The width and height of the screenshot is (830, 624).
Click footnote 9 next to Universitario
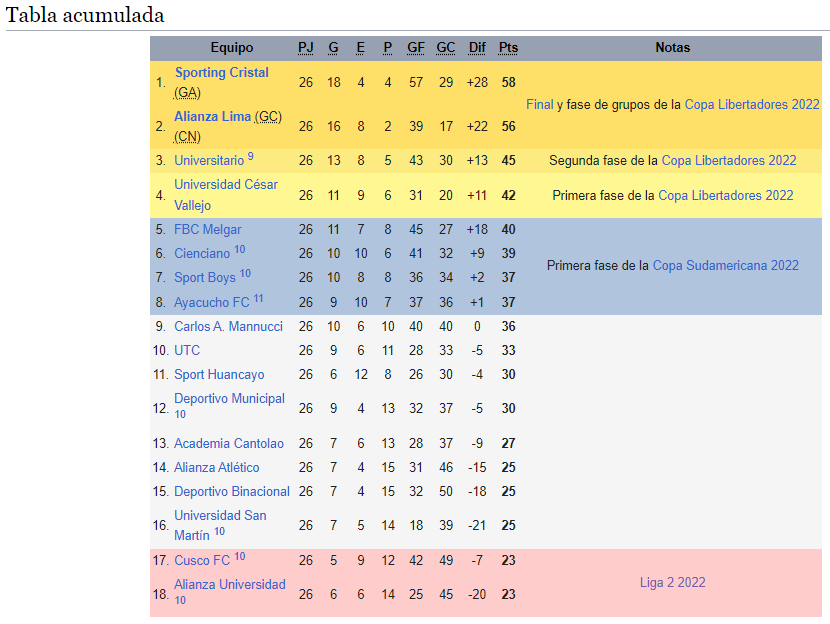[x=250, y=157]
